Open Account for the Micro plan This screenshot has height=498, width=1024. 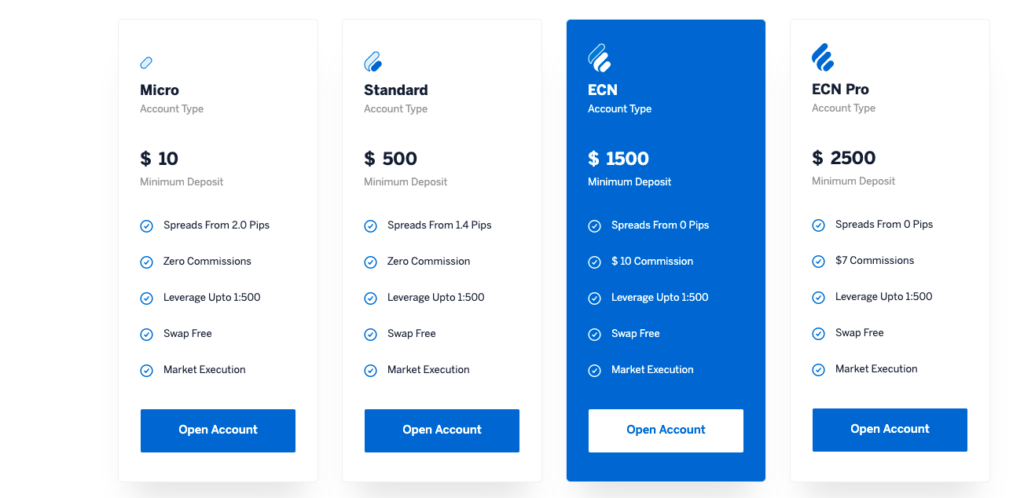218,430
